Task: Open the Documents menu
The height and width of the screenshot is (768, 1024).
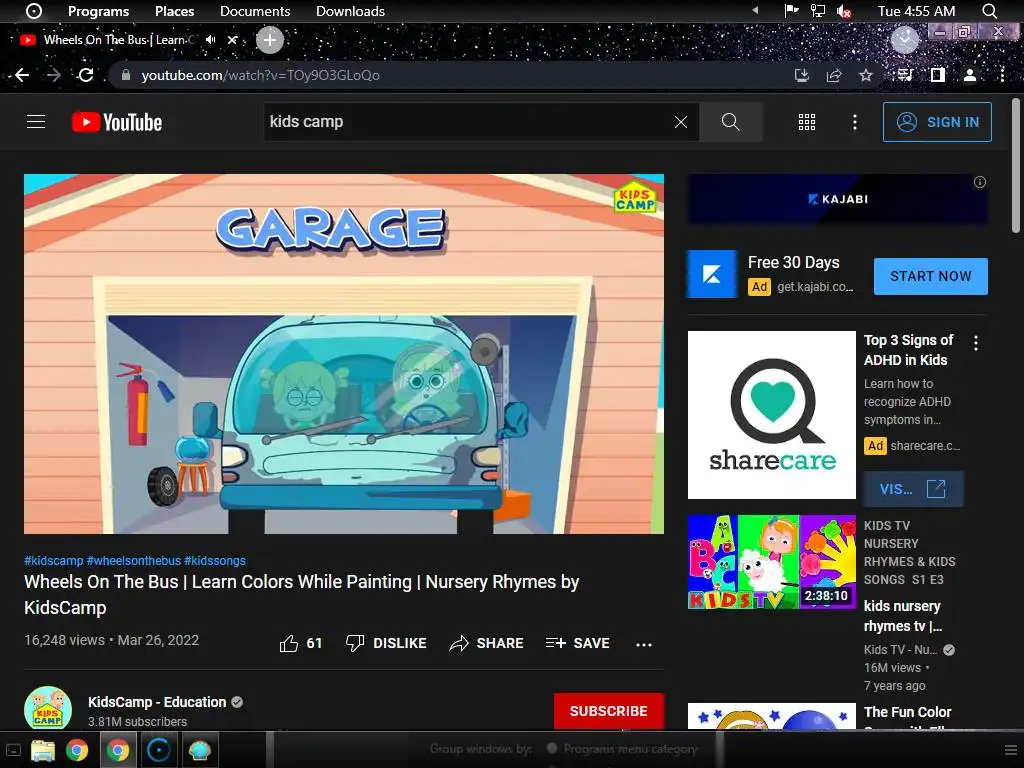Action: 255,11
